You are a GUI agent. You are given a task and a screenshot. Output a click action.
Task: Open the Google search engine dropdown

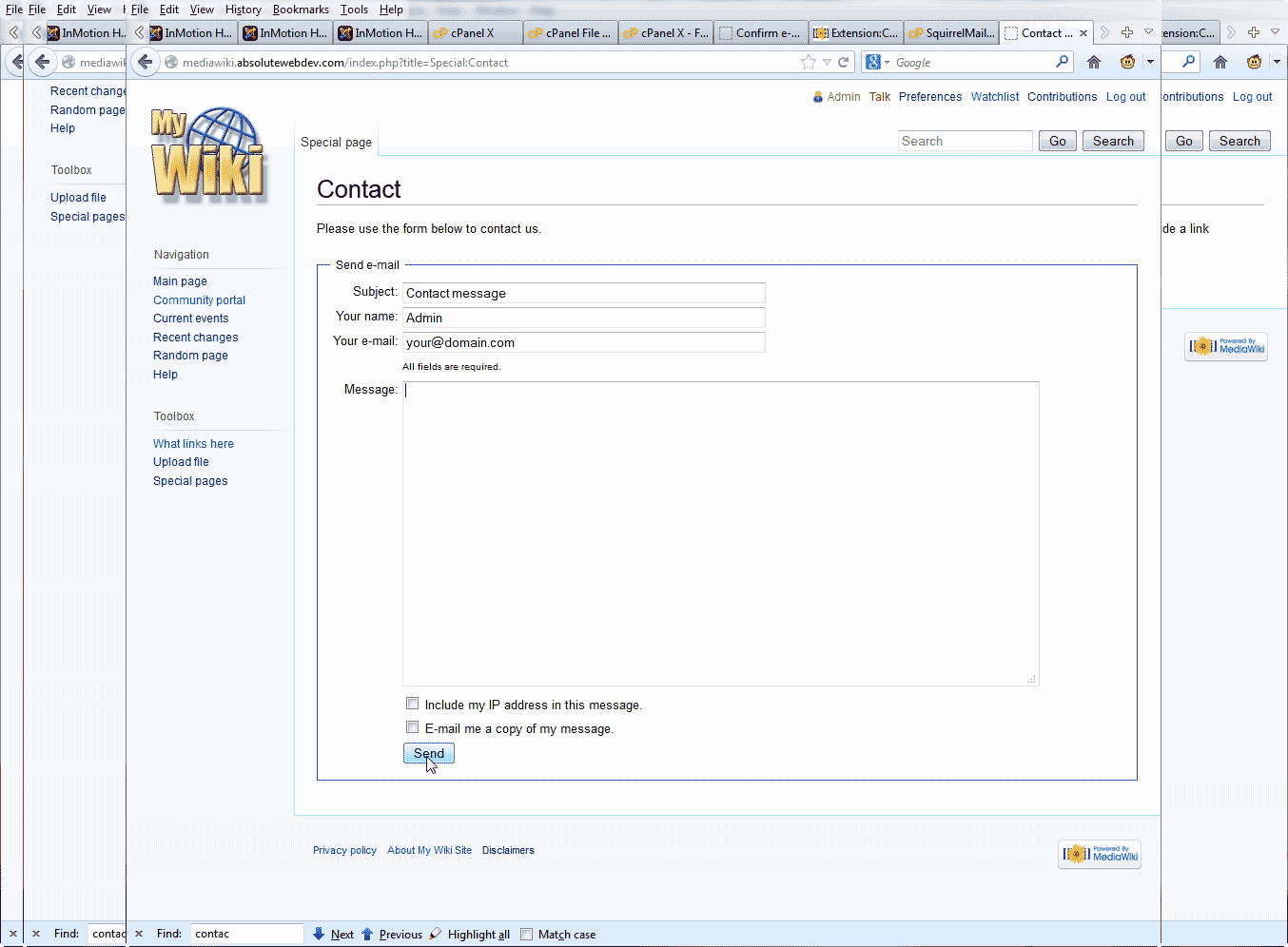pyautogui.click(x=877, y=63)
